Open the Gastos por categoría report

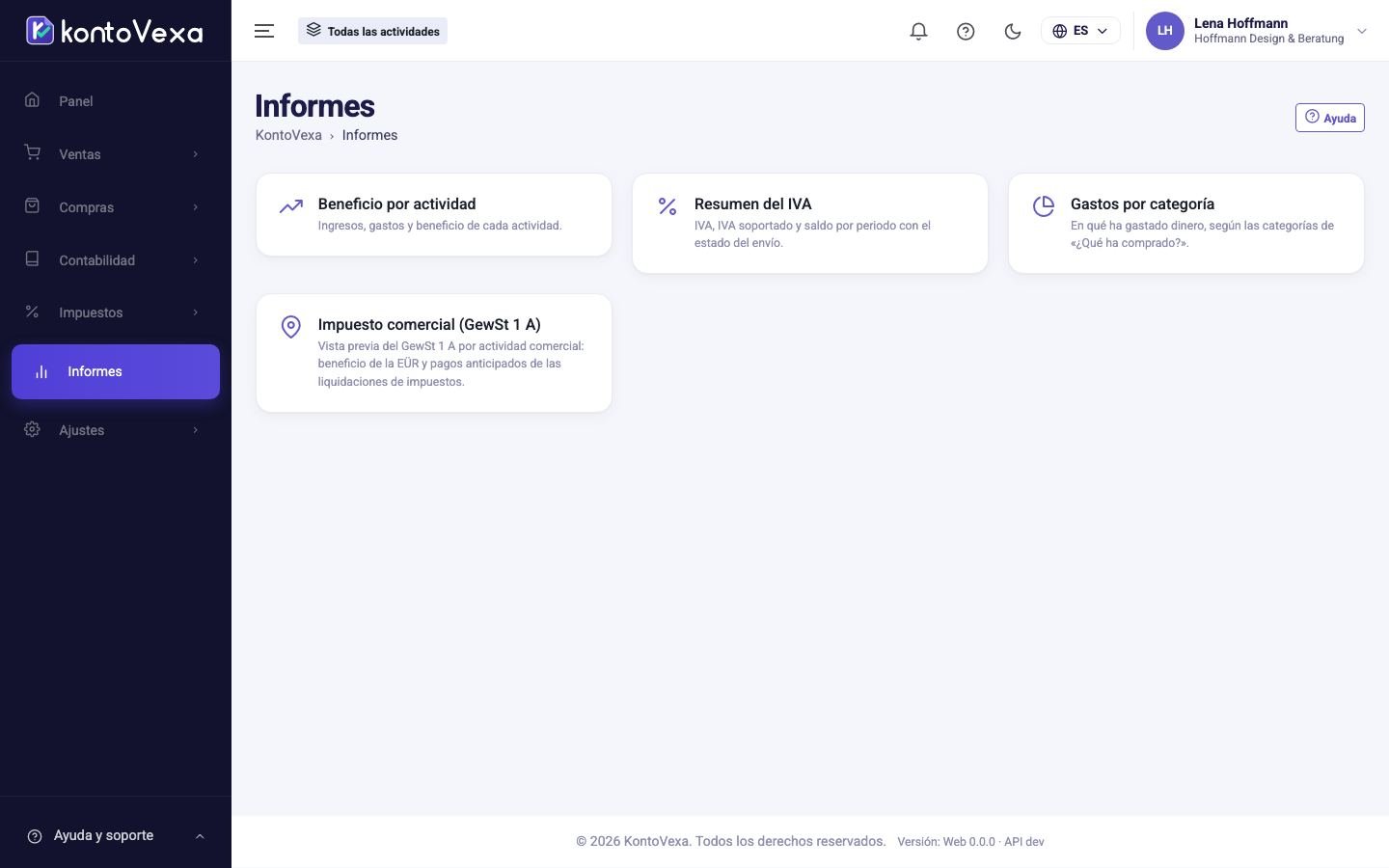[x=1186, y=224]
